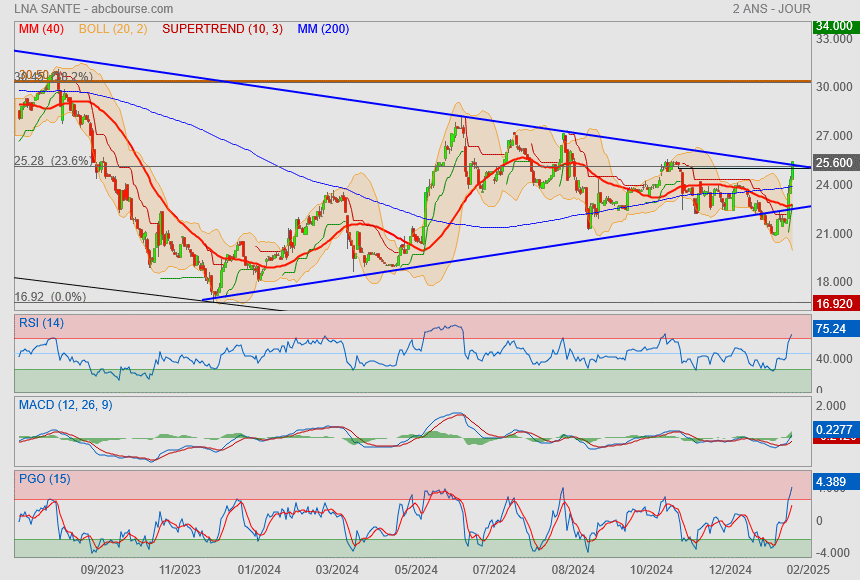Click the LNA SANTE - abcbourse.com title
860x580 pixels.
(x=93, y=9)
